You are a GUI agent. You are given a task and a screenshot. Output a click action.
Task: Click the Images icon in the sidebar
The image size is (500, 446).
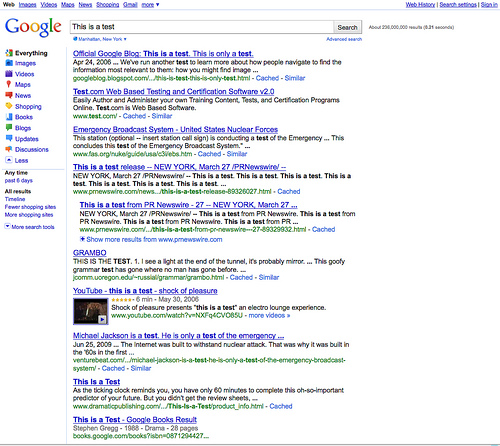[x=9, y=63]
